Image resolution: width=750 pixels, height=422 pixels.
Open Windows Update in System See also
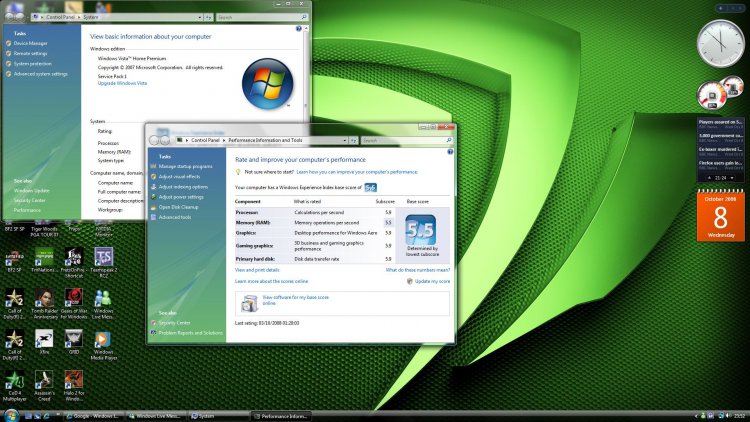(32, 190)
